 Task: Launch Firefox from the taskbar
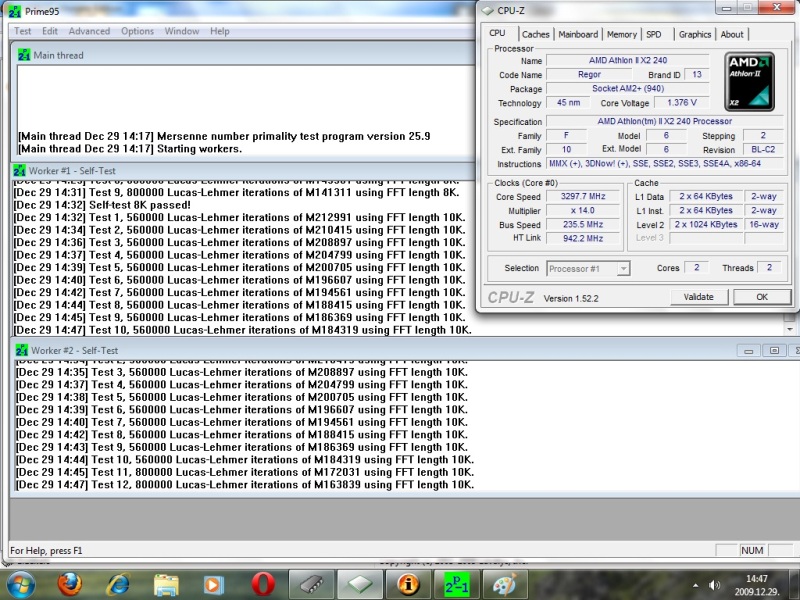coord(69,585)
